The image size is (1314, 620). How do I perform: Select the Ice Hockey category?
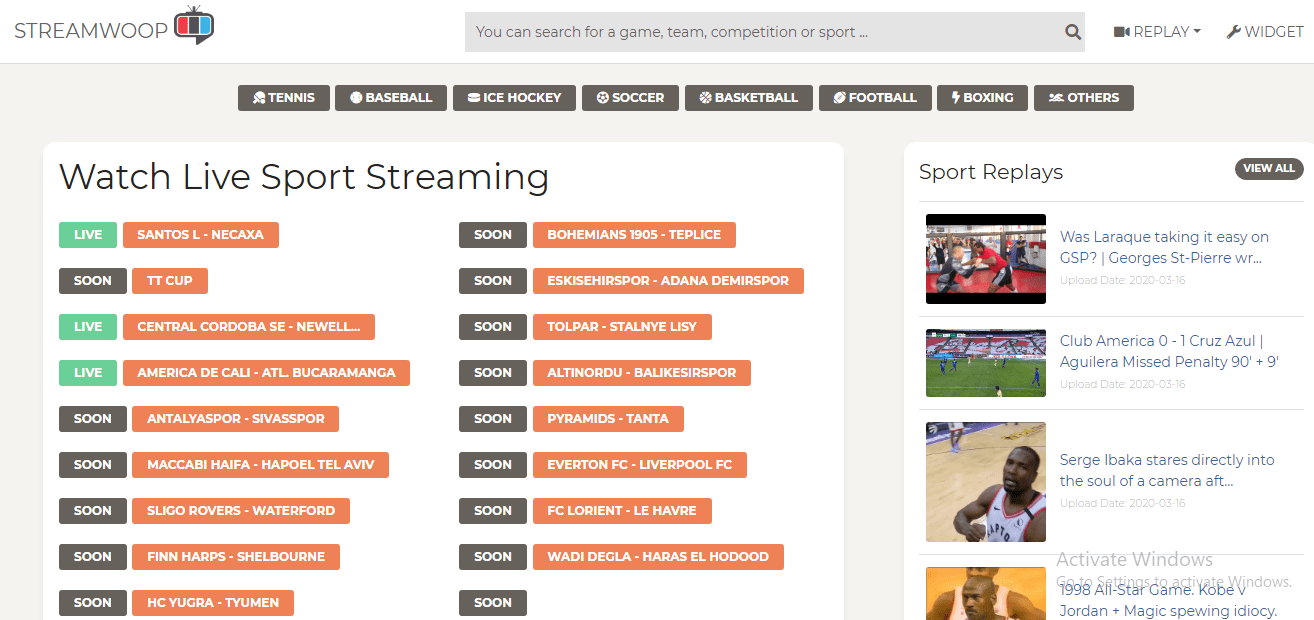click(x=515, y=98)
